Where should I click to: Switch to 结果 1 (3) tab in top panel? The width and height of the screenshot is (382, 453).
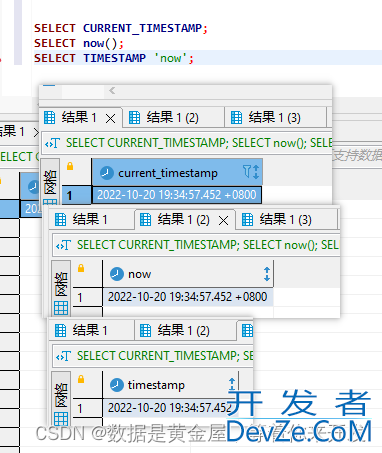coord(275,118)
